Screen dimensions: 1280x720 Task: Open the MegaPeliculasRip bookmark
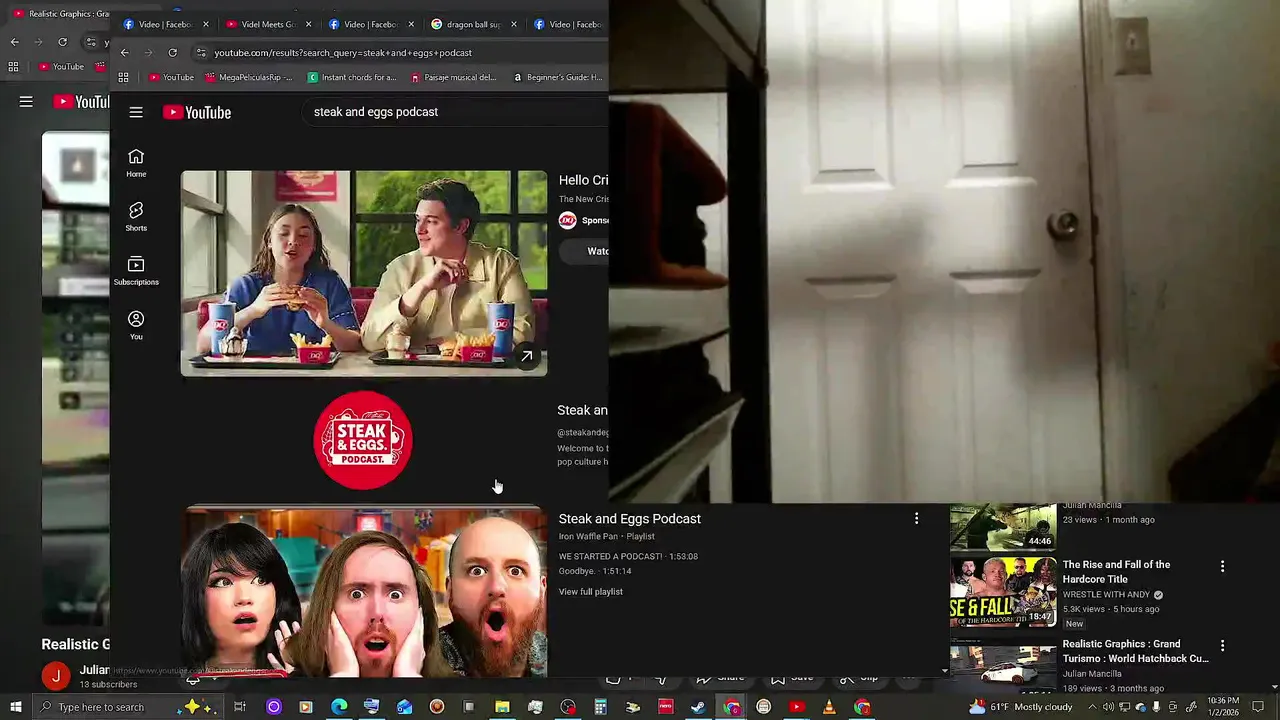tap(249, 77)
